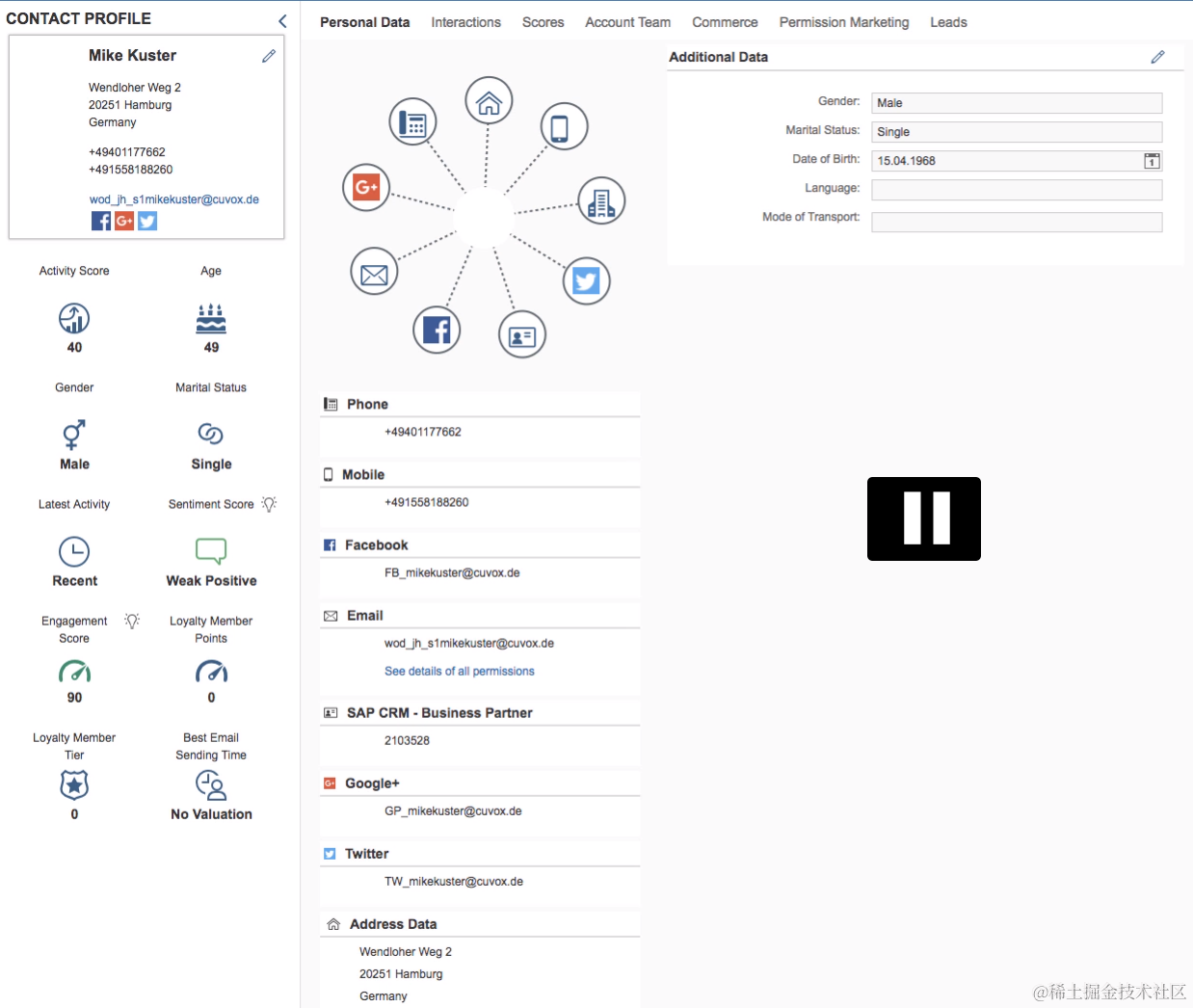The width and height of the screenshot is (1193, 1008).
Task: Open Twitter icon in contact card
Action: (x=147, y=221)
